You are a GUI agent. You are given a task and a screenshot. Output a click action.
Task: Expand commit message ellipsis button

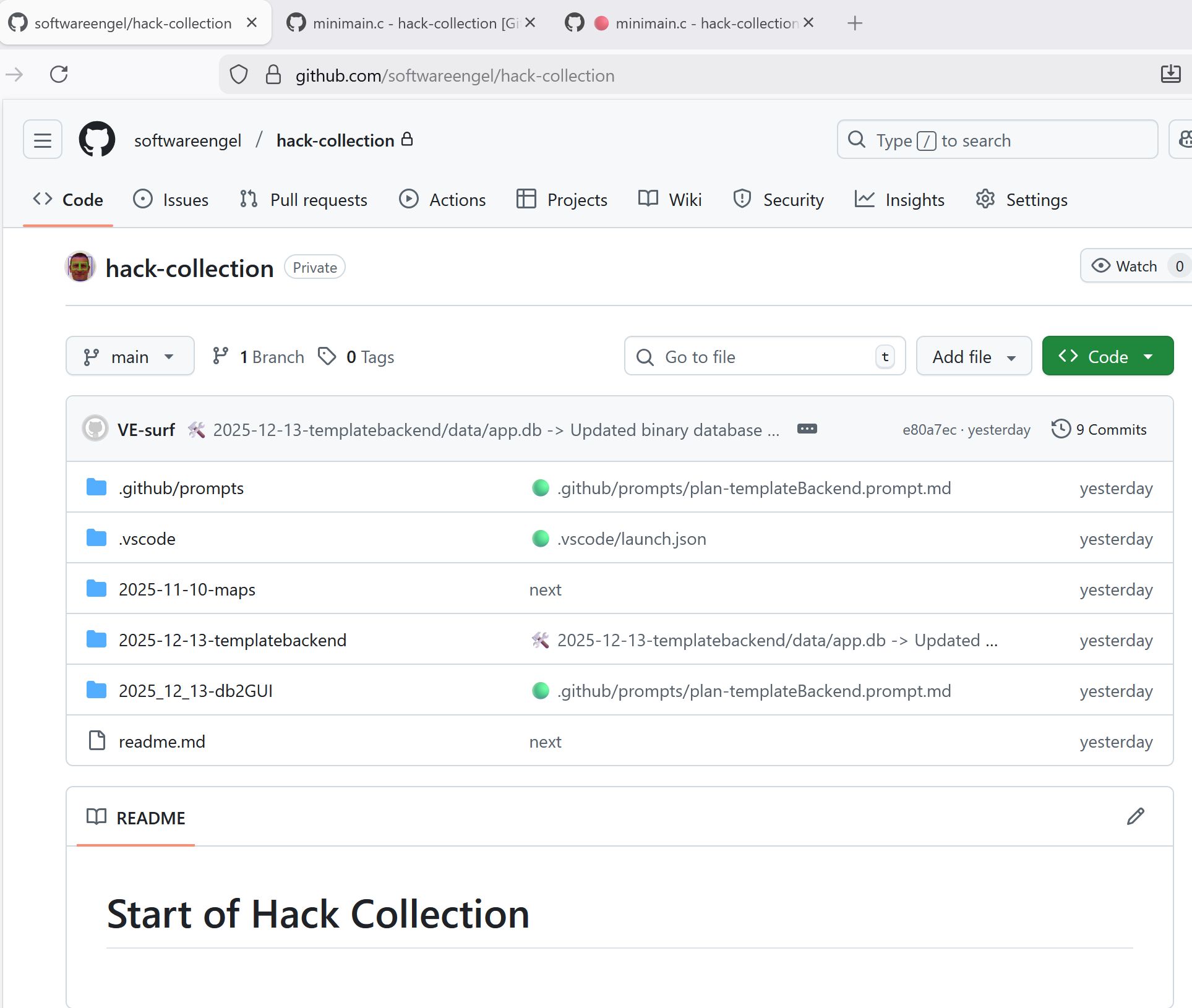pyautogui.click(x=807, y=429)
